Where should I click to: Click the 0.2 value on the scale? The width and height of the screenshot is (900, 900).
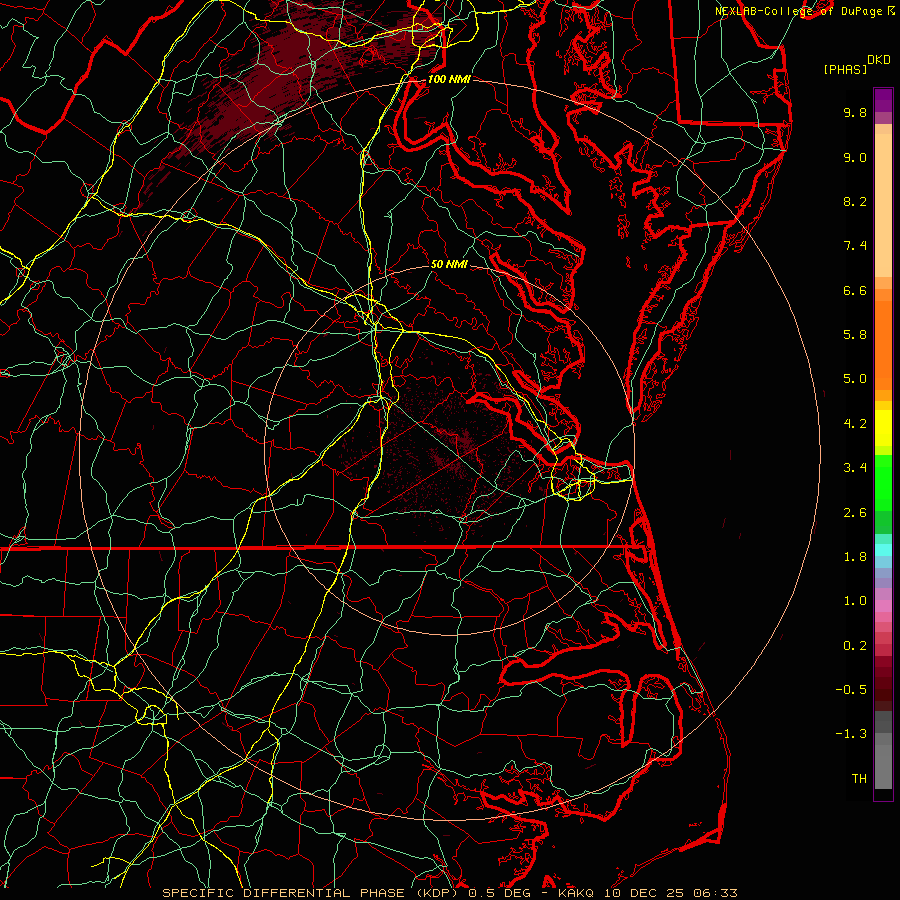click(x=855, y=646)
